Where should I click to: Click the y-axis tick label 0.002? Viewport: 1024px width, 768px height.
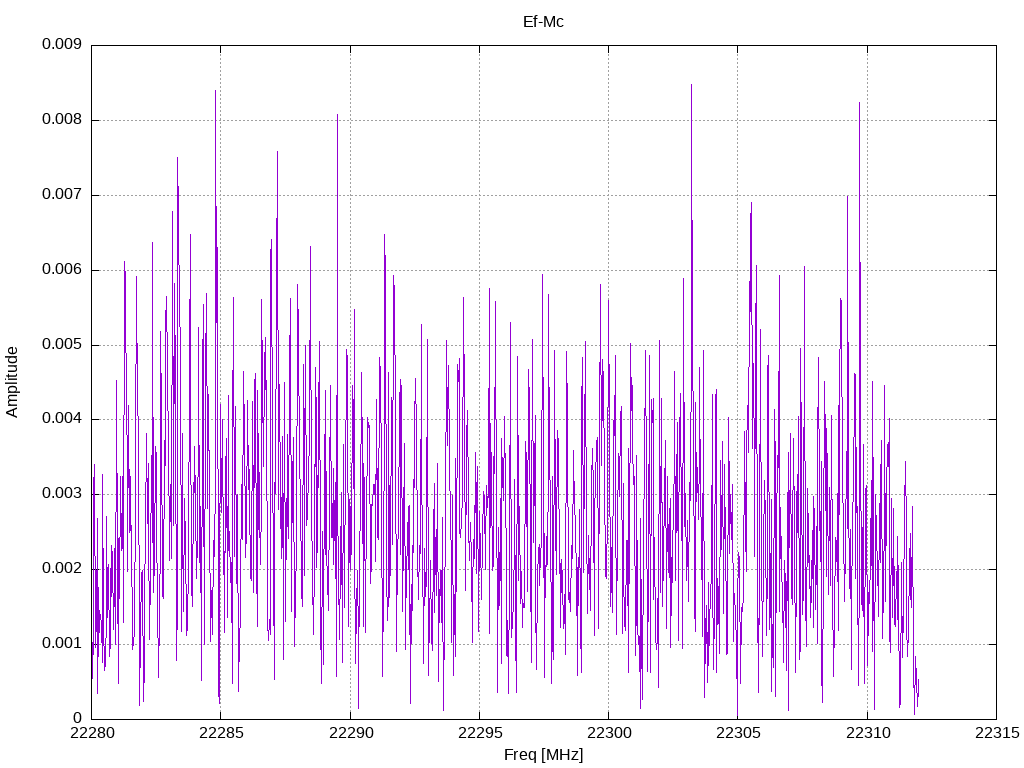62,568
